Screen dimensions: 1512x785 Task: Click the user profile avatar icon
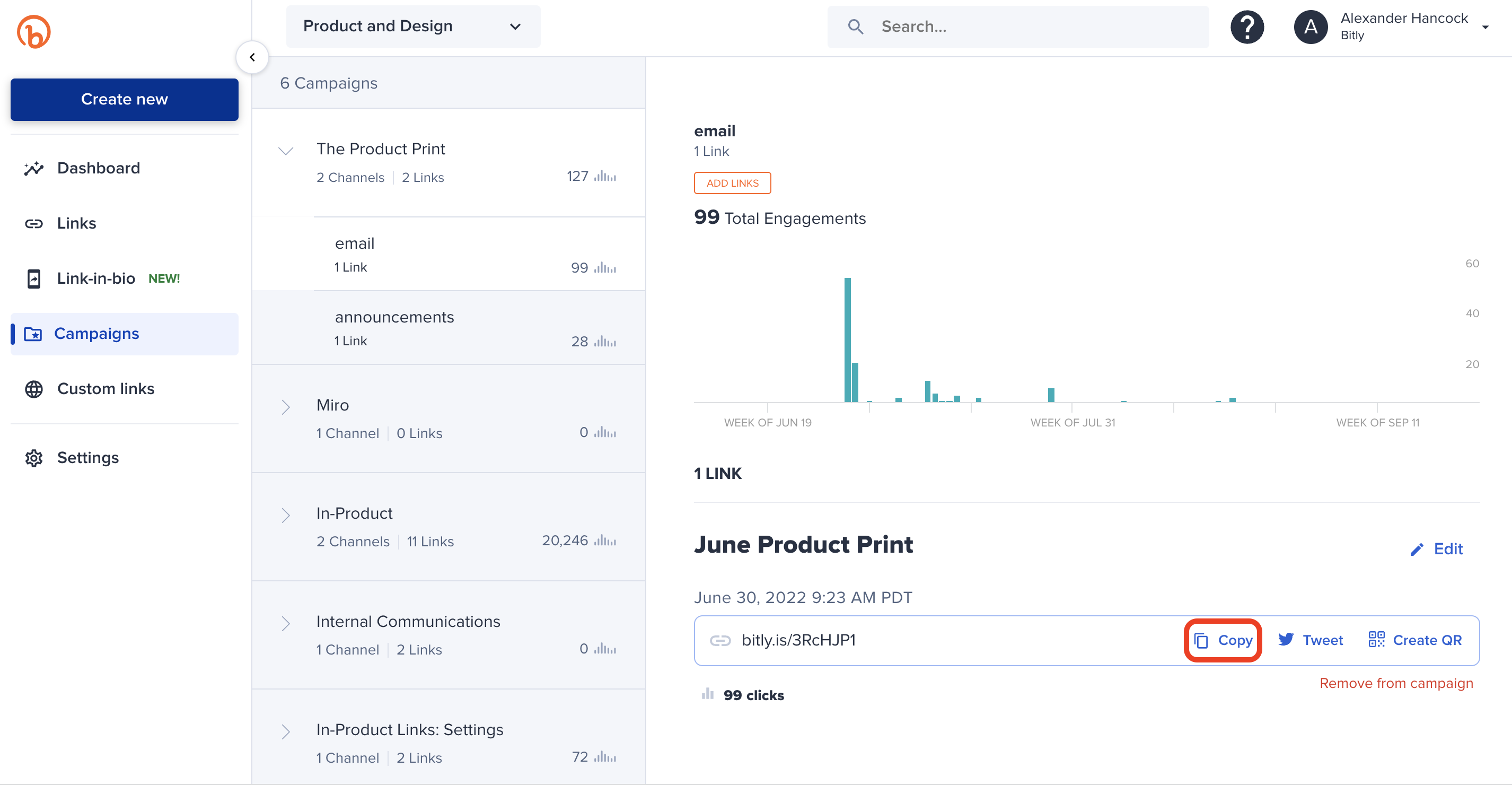coord(1311,26)
